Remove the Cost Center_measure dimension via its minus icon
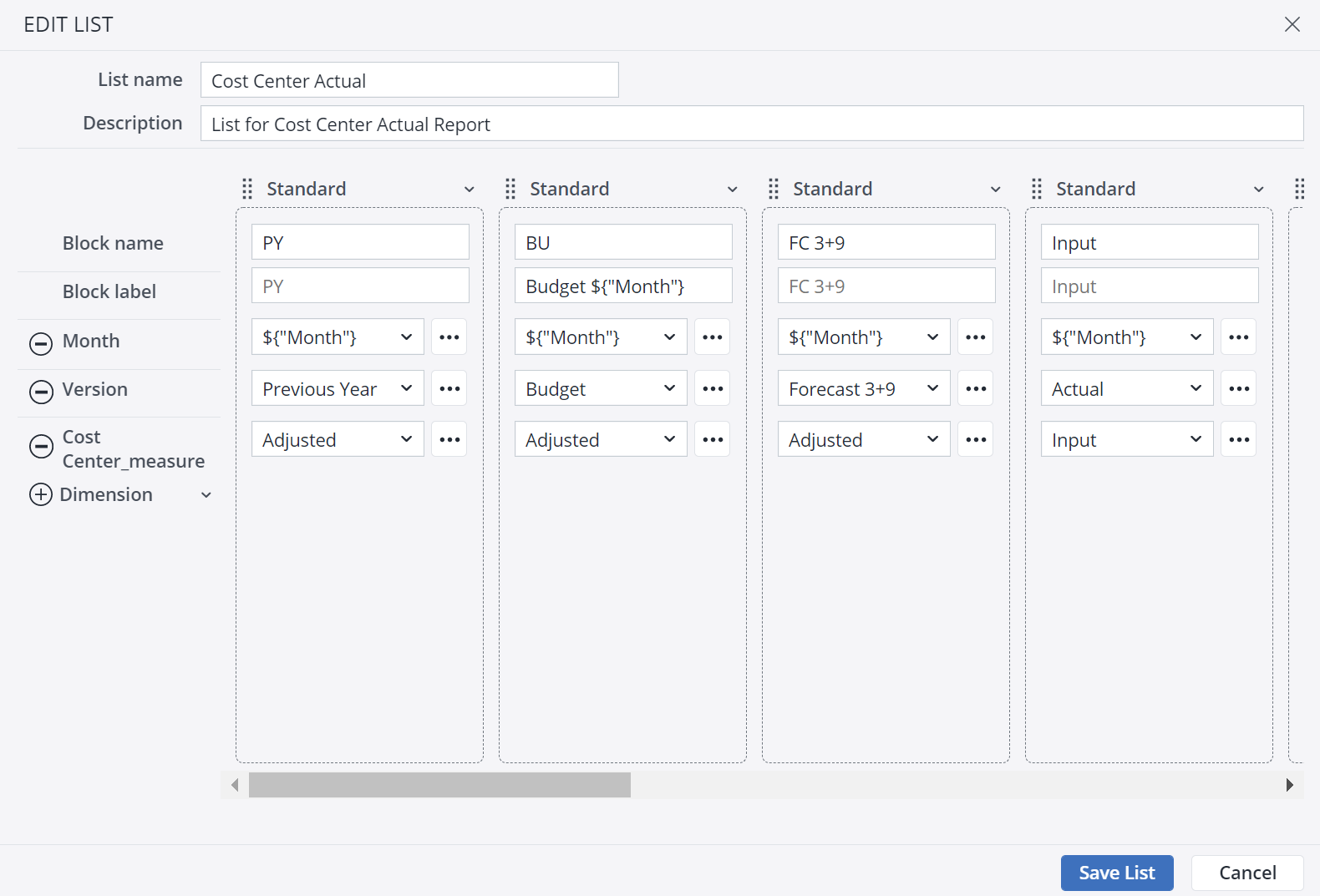This screenshot has height=896, width=1320. pos(41,447)
